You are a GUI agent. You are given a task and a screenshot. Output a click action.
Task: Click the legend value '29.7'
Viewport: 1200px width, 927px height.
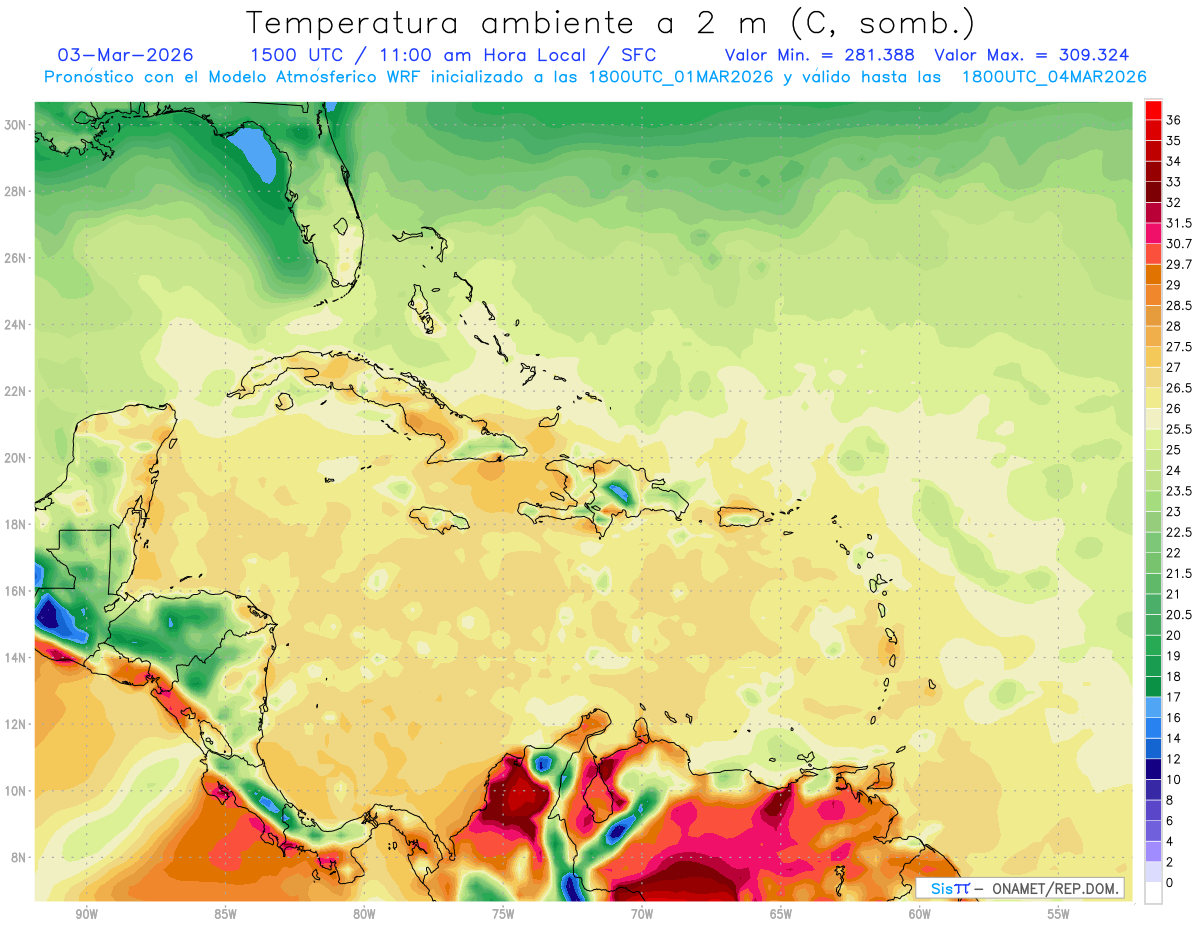(1179, 264)
